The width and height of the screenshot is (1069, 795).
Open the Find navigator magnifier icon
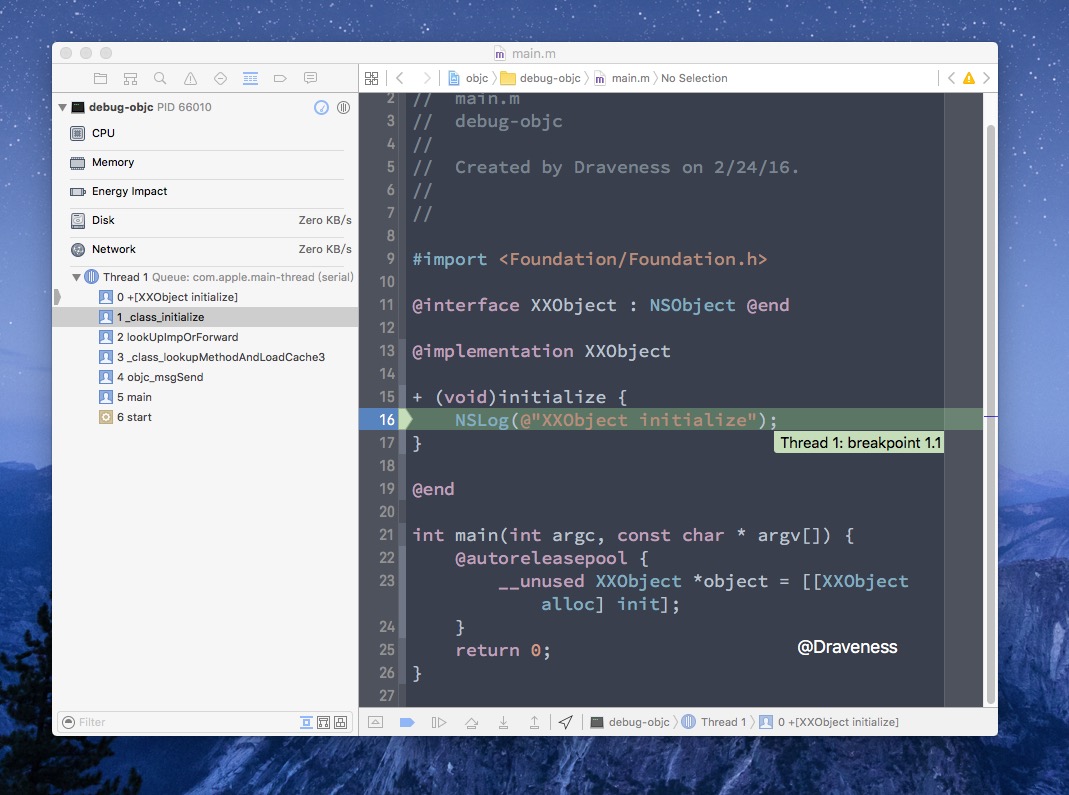(160, 78)
